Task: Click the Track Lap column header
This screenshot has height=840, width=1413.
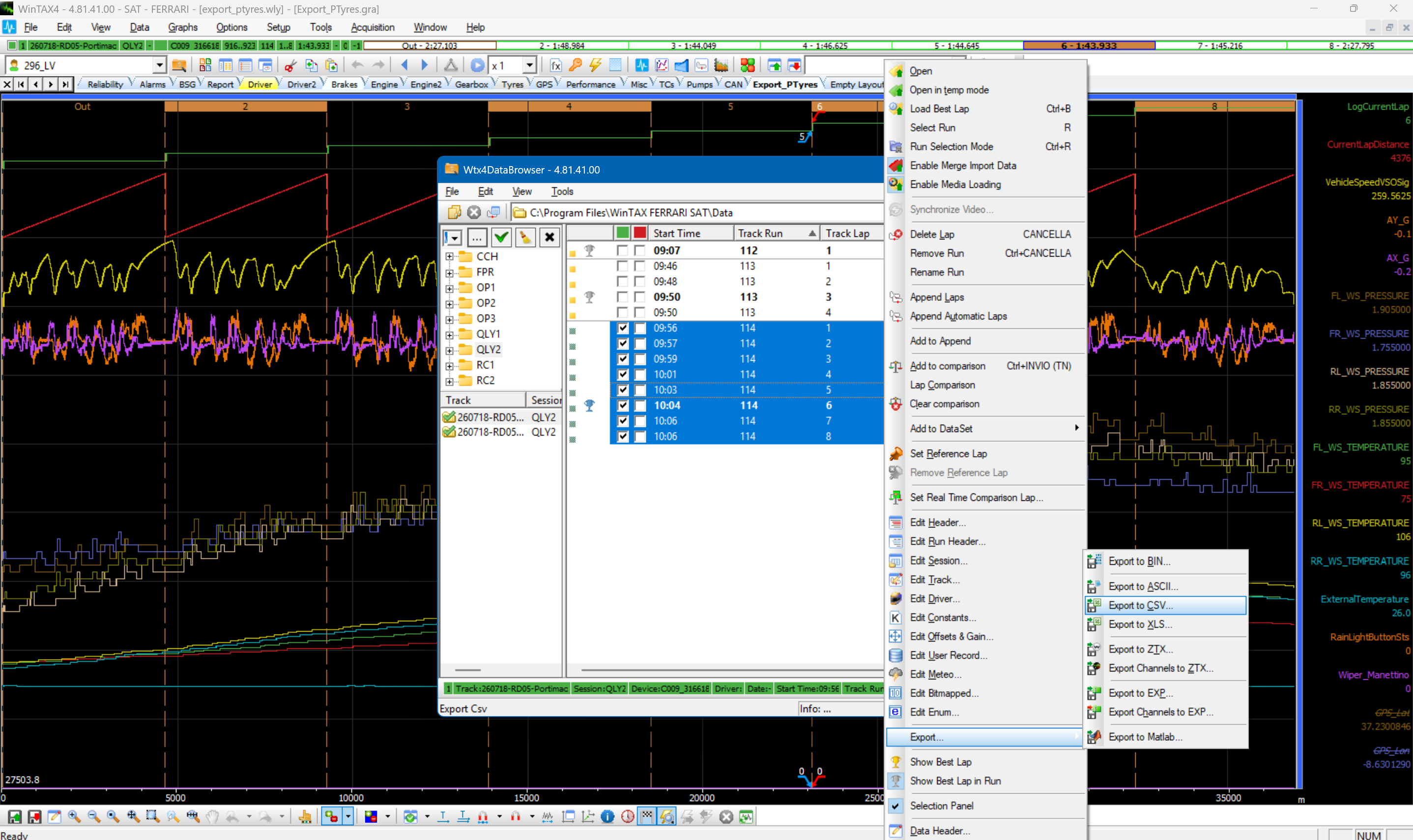Action: pos(851,233)
